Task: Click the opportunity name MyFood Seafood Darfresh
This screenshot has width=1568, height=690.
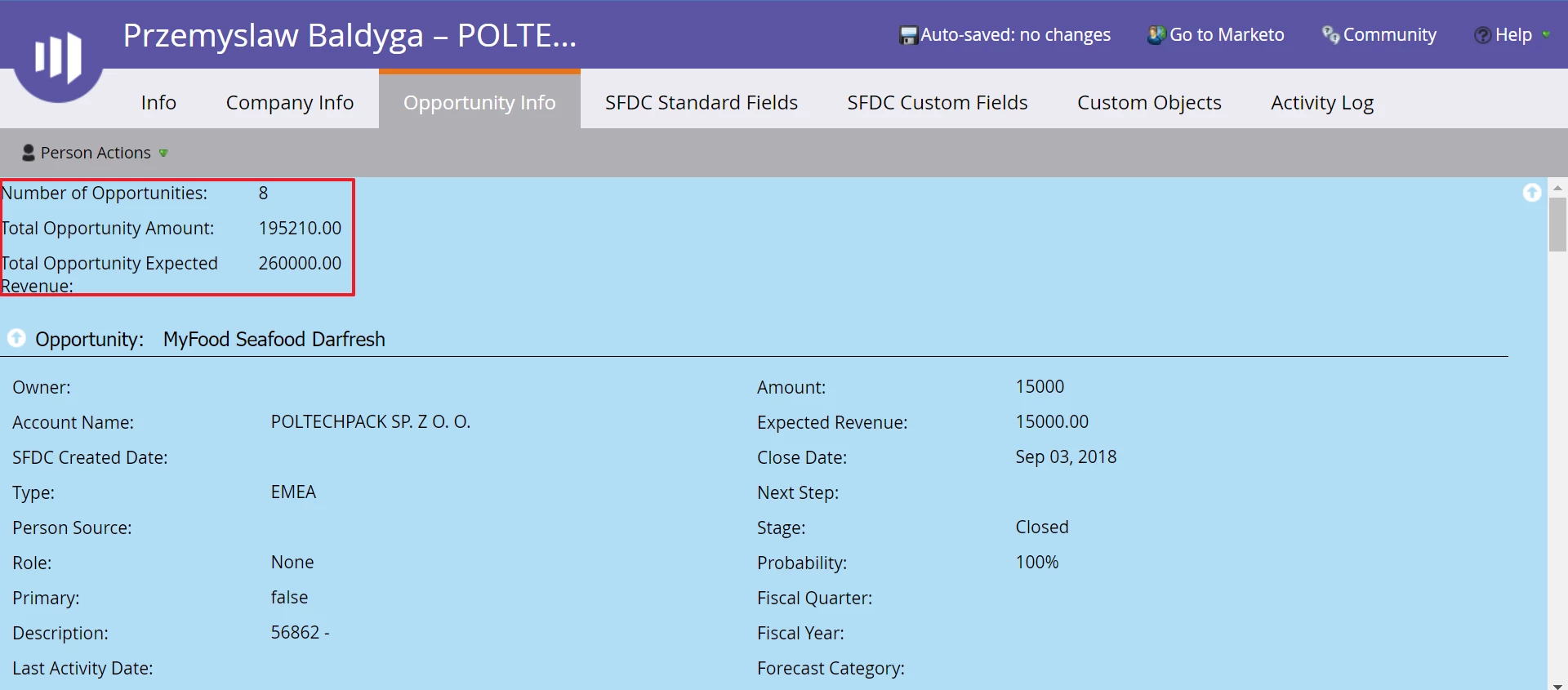Action: [274, 339]
